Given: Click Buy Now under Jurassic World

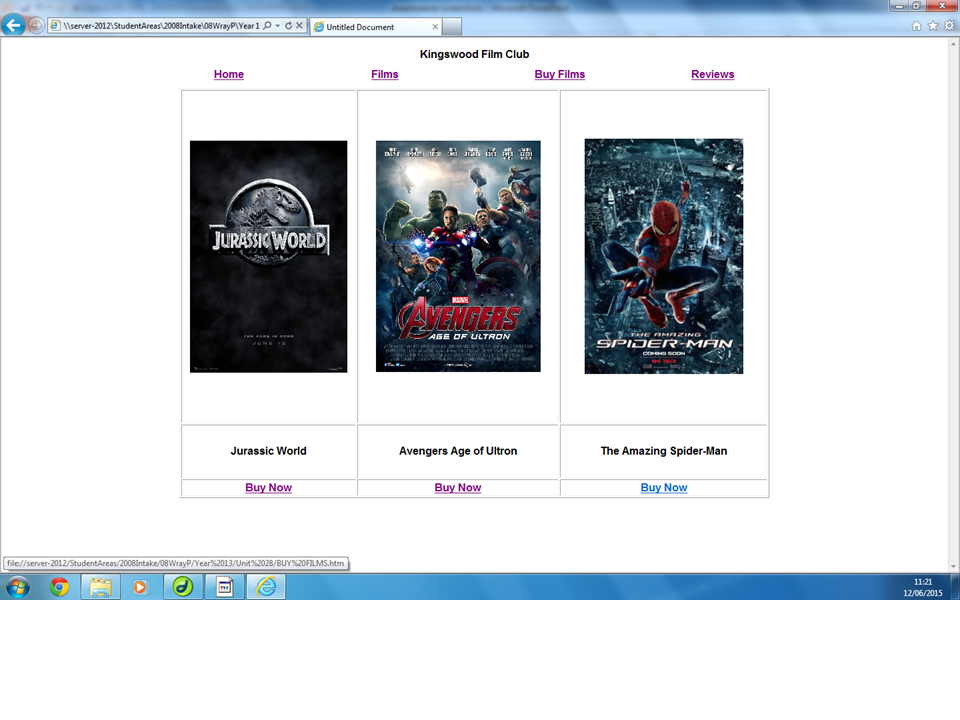Looking at the screenshot, I should (268, 487).
